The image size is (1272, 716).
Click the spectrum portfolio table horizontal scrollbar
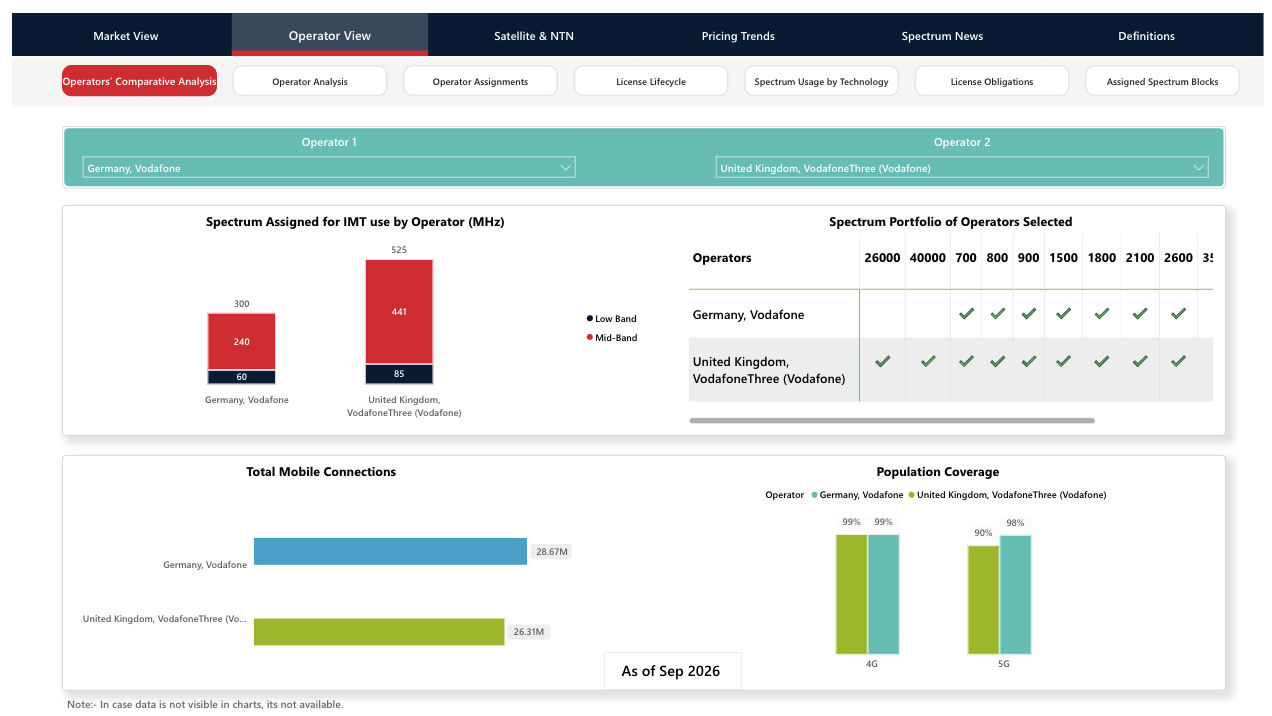pyautogui.click(x=892, y=421)
